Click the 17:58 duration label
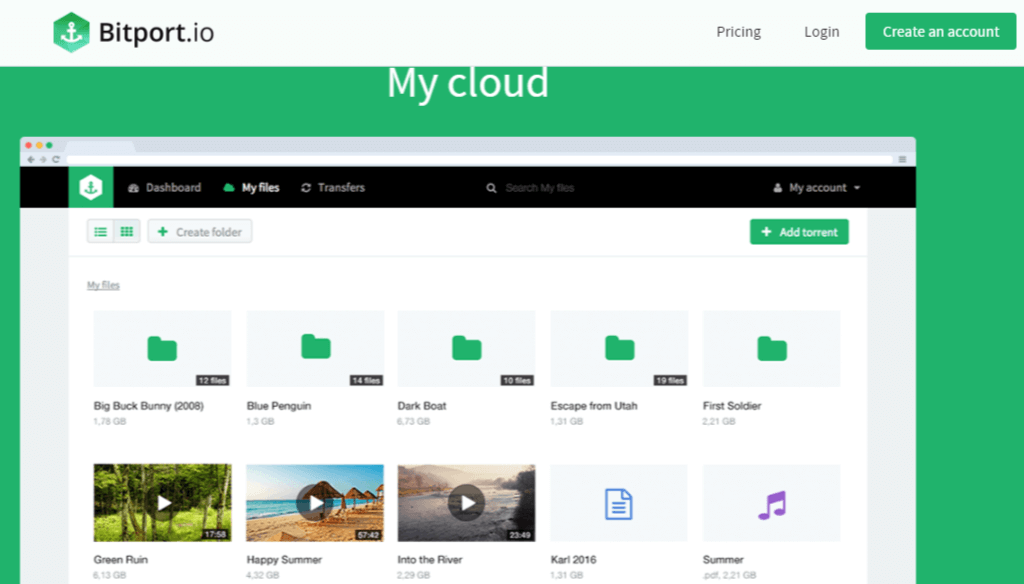The width and height of the screenshot is (1024, 584). coord(216,534)
